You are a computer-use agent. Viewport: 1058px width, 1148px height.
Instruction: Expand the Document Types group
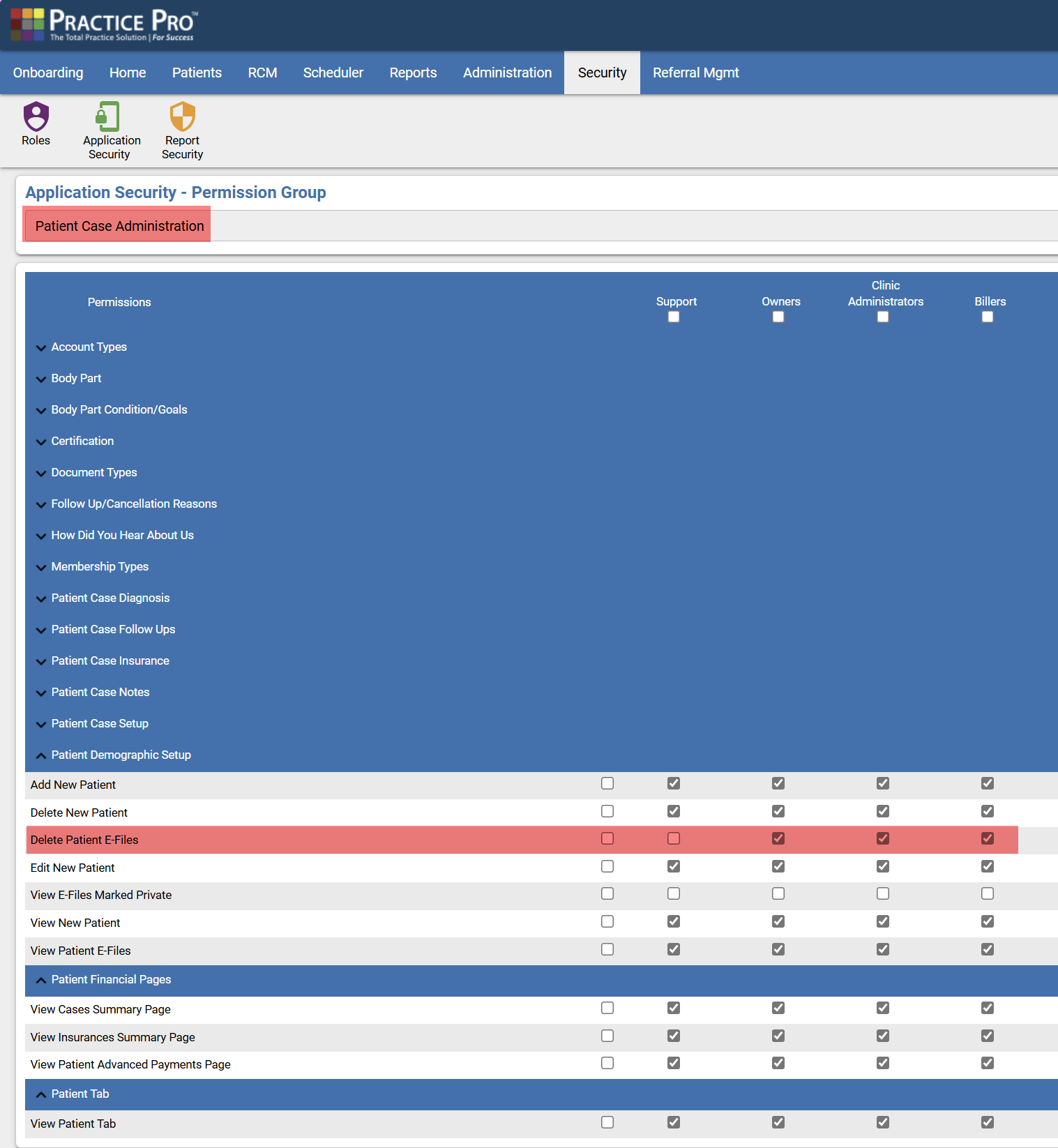[x=94, y=472]
